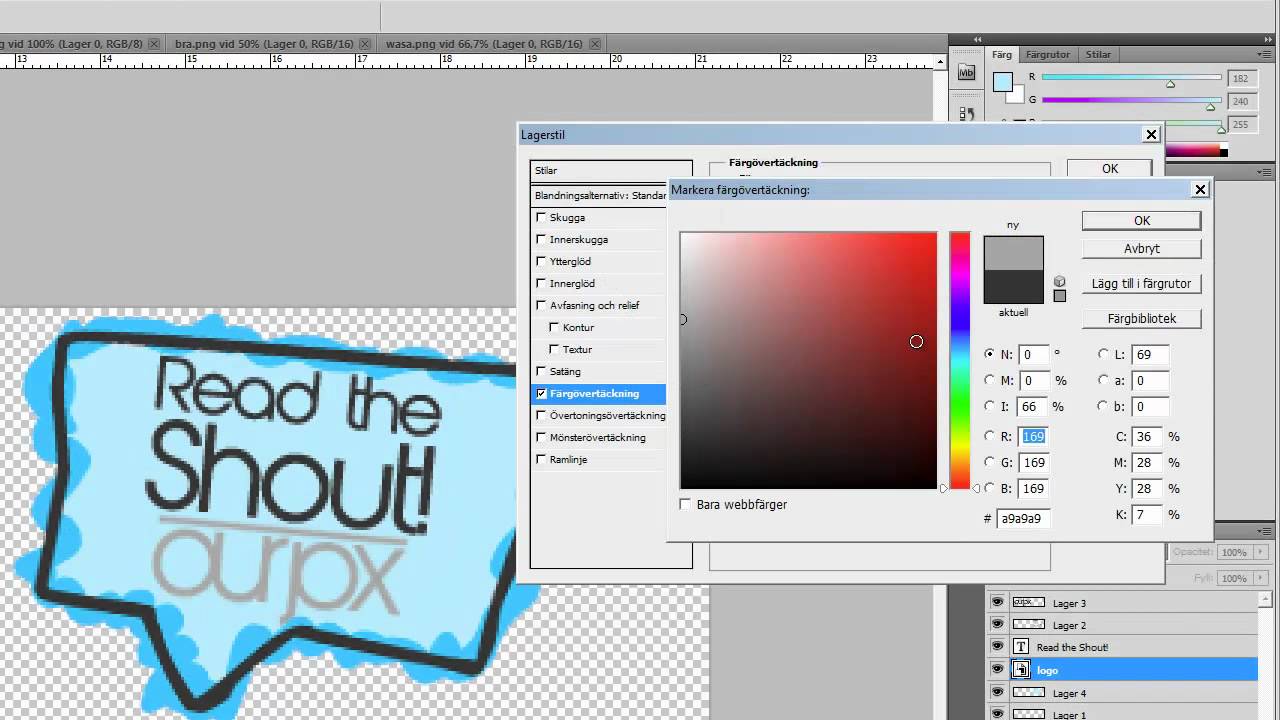Image resolution: width=1280 pixels, height=720 pixels.
Task: Click the web-safe color cube warning icon
Action: pos(1059,281)
